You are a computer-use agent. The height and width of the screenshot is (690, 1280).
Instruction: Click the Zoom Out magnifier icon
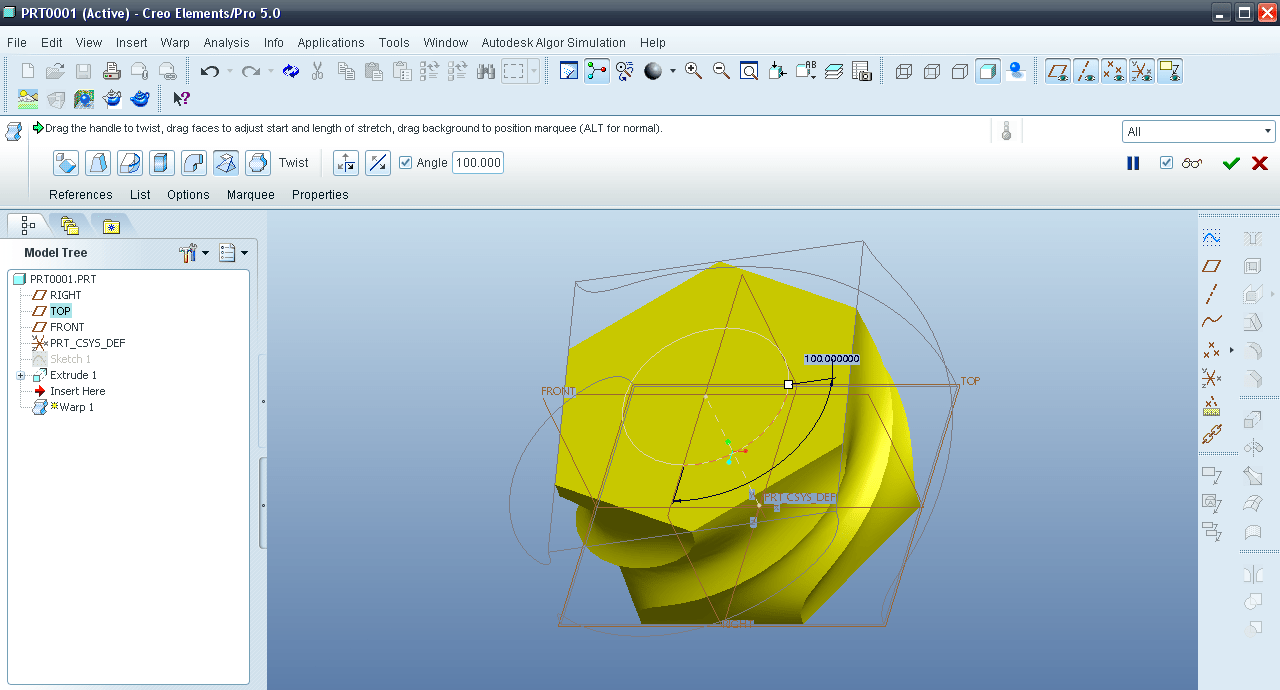[721, 71]
